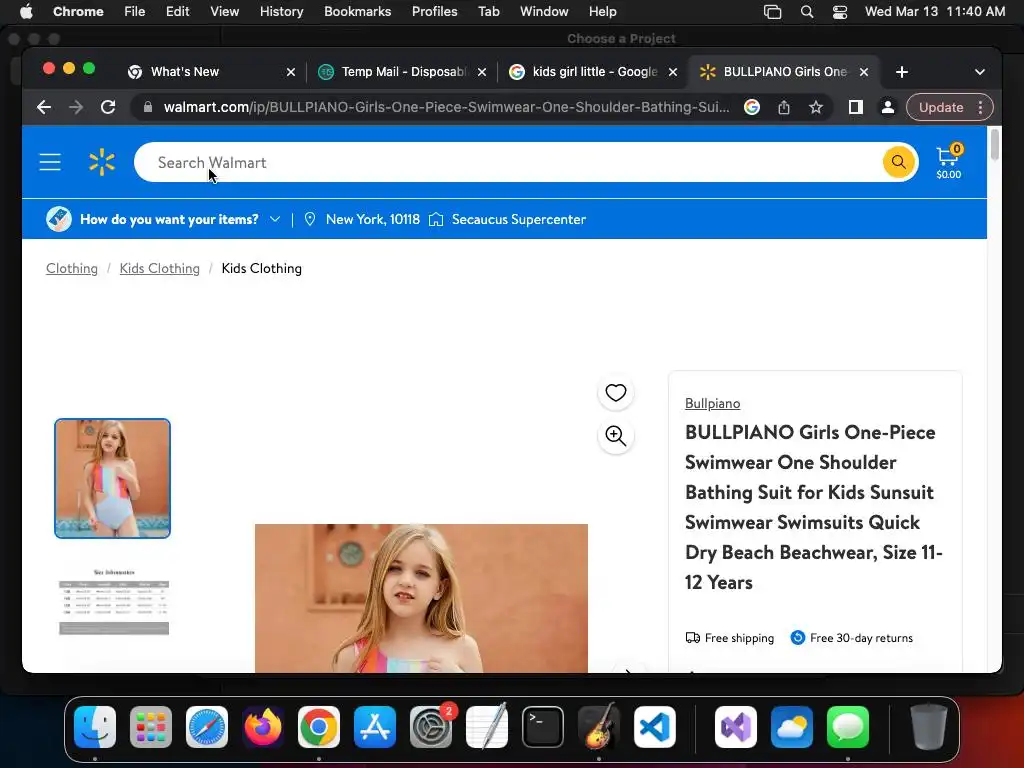Click the main product photo

[421, 598]
